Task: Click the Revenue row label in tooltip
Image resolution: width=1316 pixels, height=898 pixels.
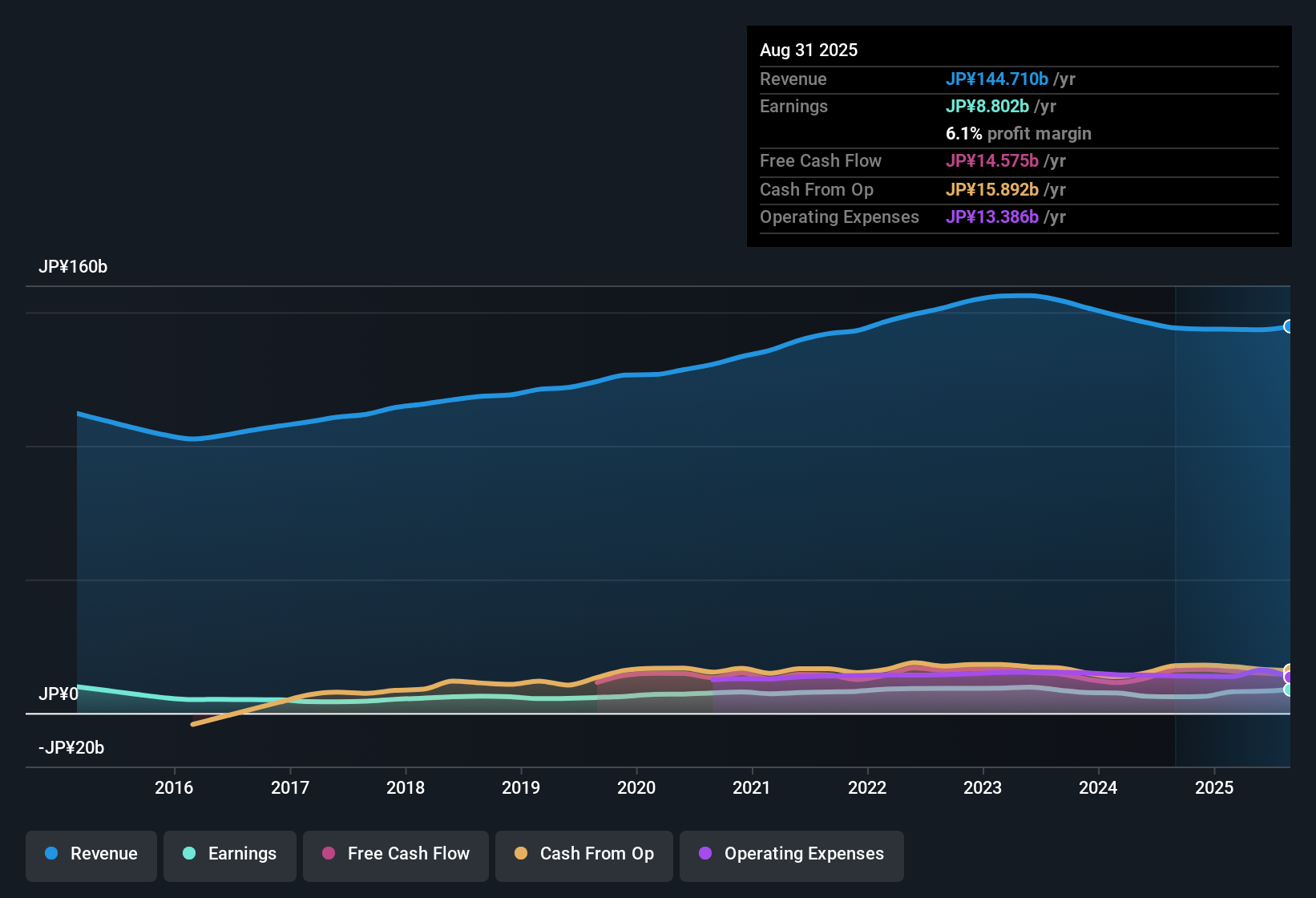Action: click(x=793, y=79)
